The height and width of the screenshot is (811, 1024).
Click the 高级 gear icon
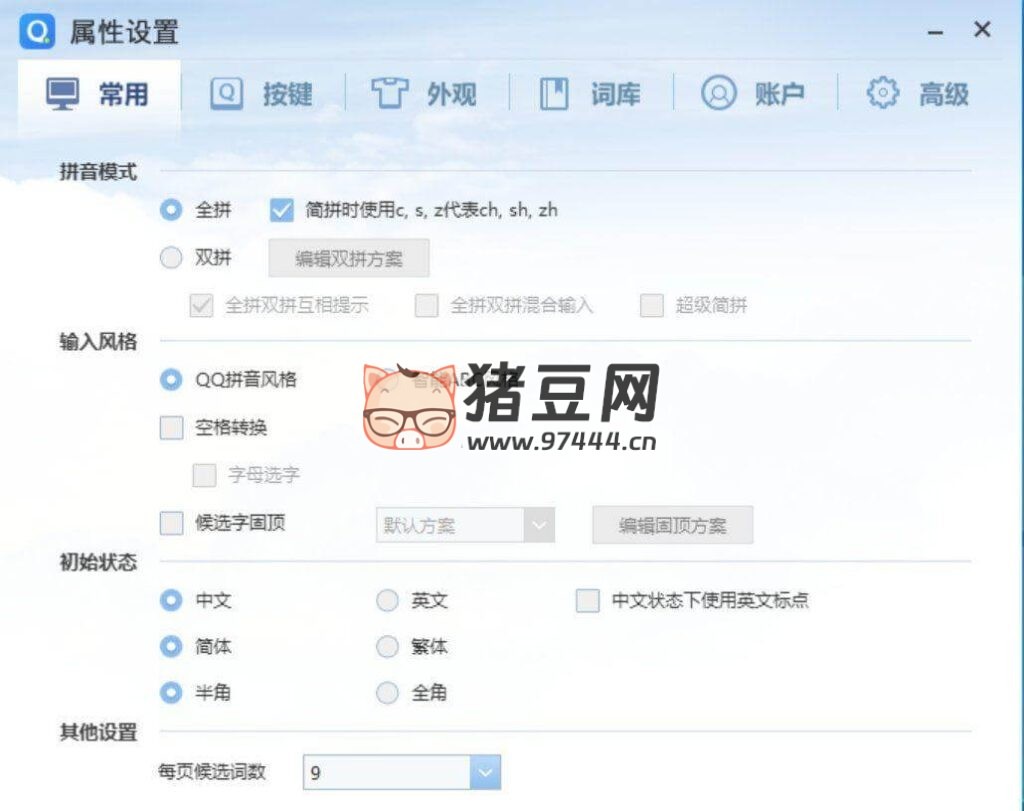coord(882,92)
